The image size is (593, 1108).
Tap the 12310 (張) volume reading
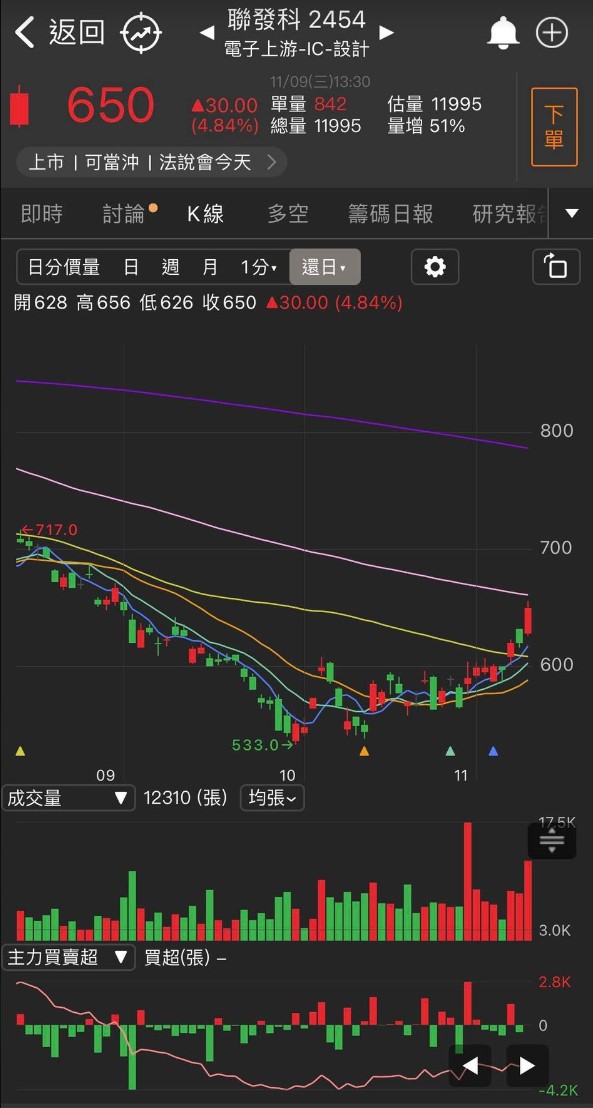point(185,798)
